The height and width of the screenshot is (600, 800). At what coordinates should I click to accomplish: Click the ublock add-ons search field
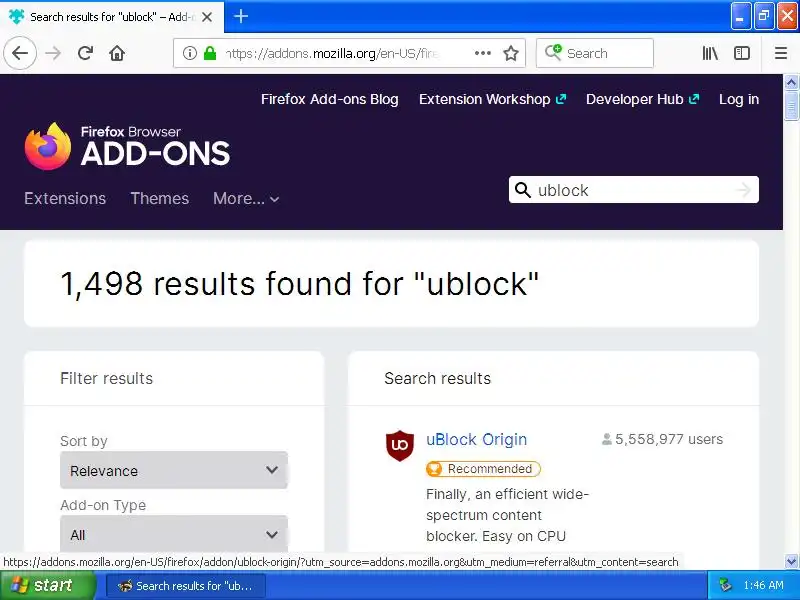[x=633, y=190]
